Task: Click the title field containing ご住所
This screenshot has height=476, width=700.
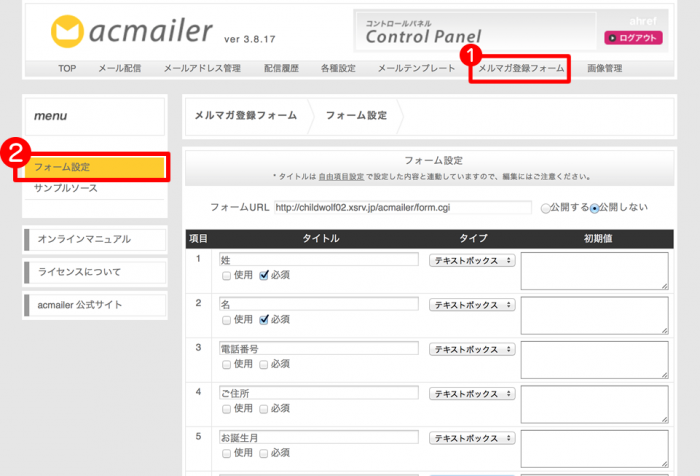Action: [x=319, y=393]
